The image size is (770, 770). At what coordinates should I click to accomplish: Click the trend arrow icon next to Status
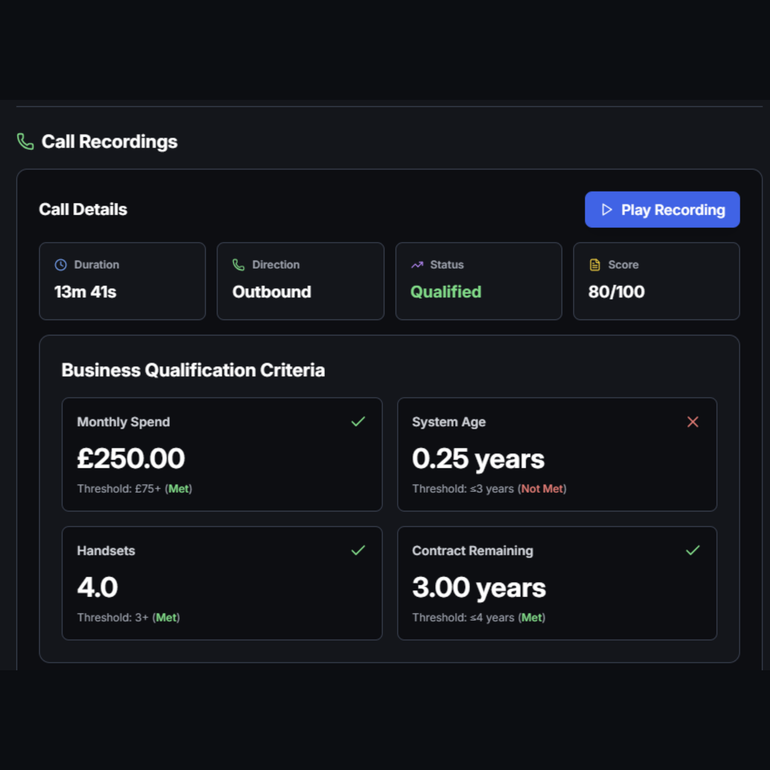(417, 265)
